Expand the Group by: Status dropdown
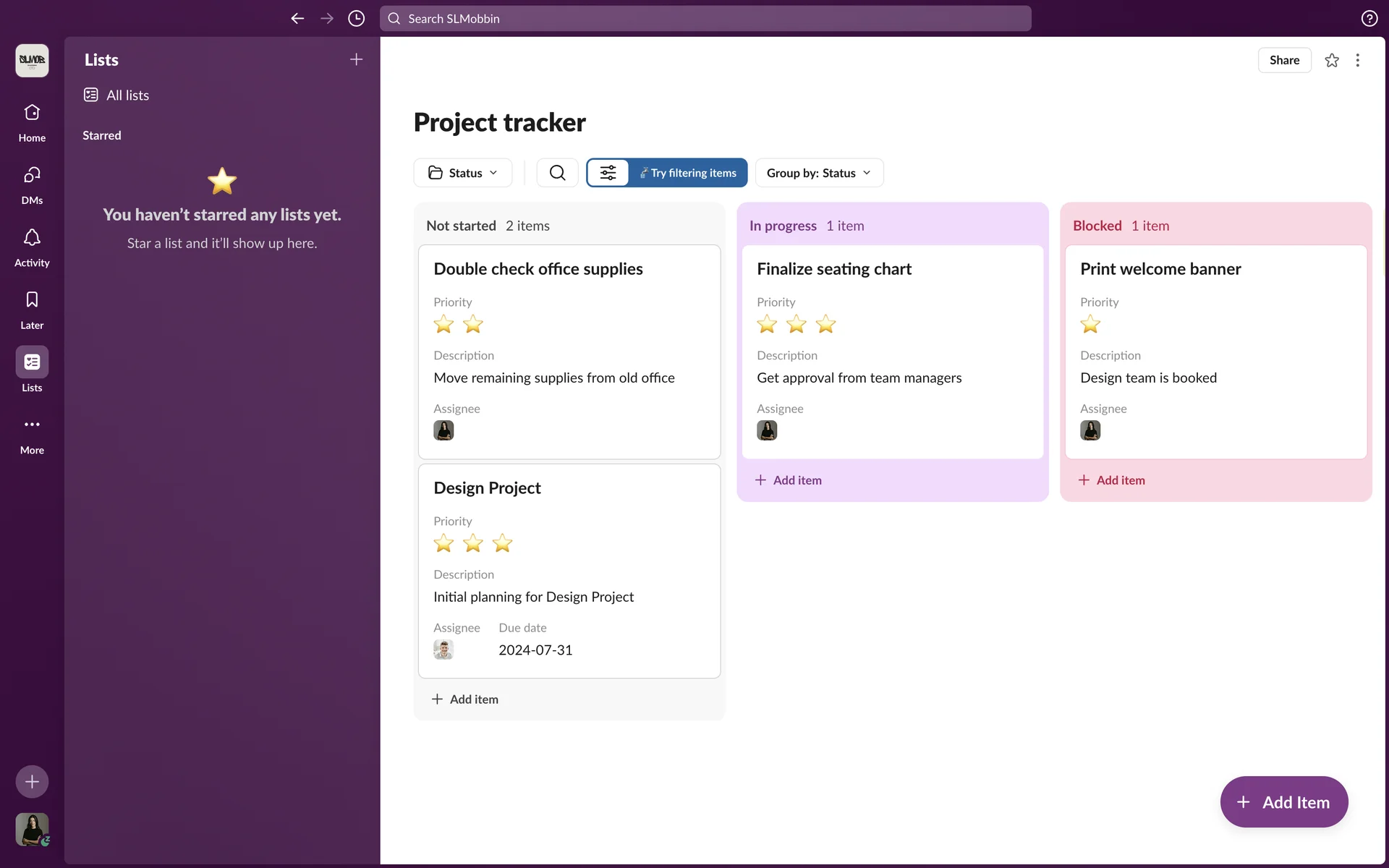The width and height of the screenshot is (1389, 868). 819,173
